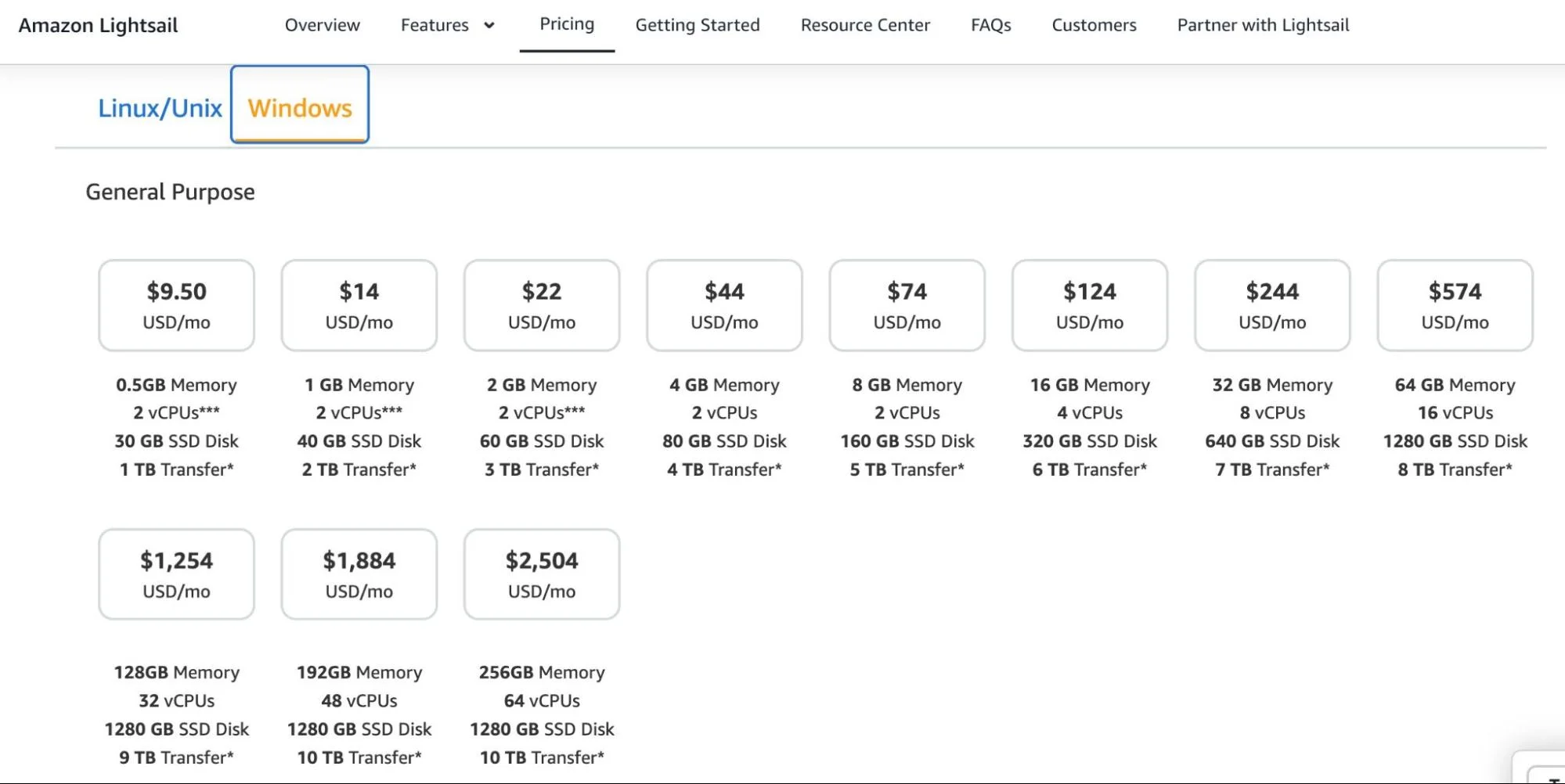The width and height of the screenshot is (1565, 784).
Task: Open the Getting Started page
Action: (x=697, y=25)
